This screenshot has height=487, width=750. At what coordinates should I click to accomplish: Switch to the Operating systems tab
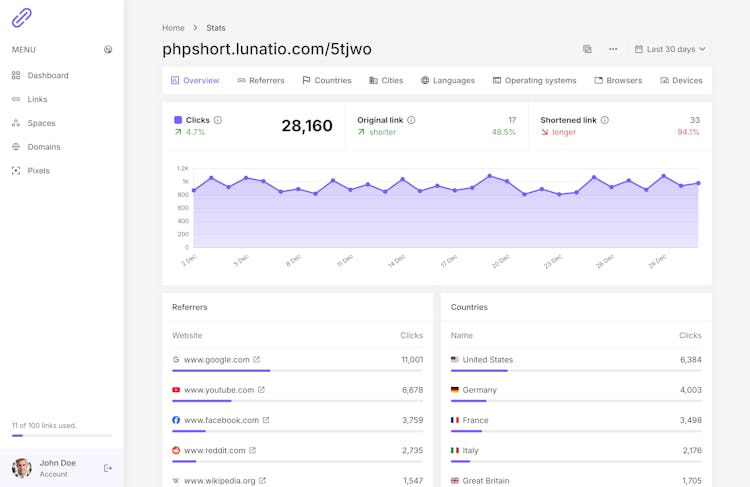(x=534, y=80)
